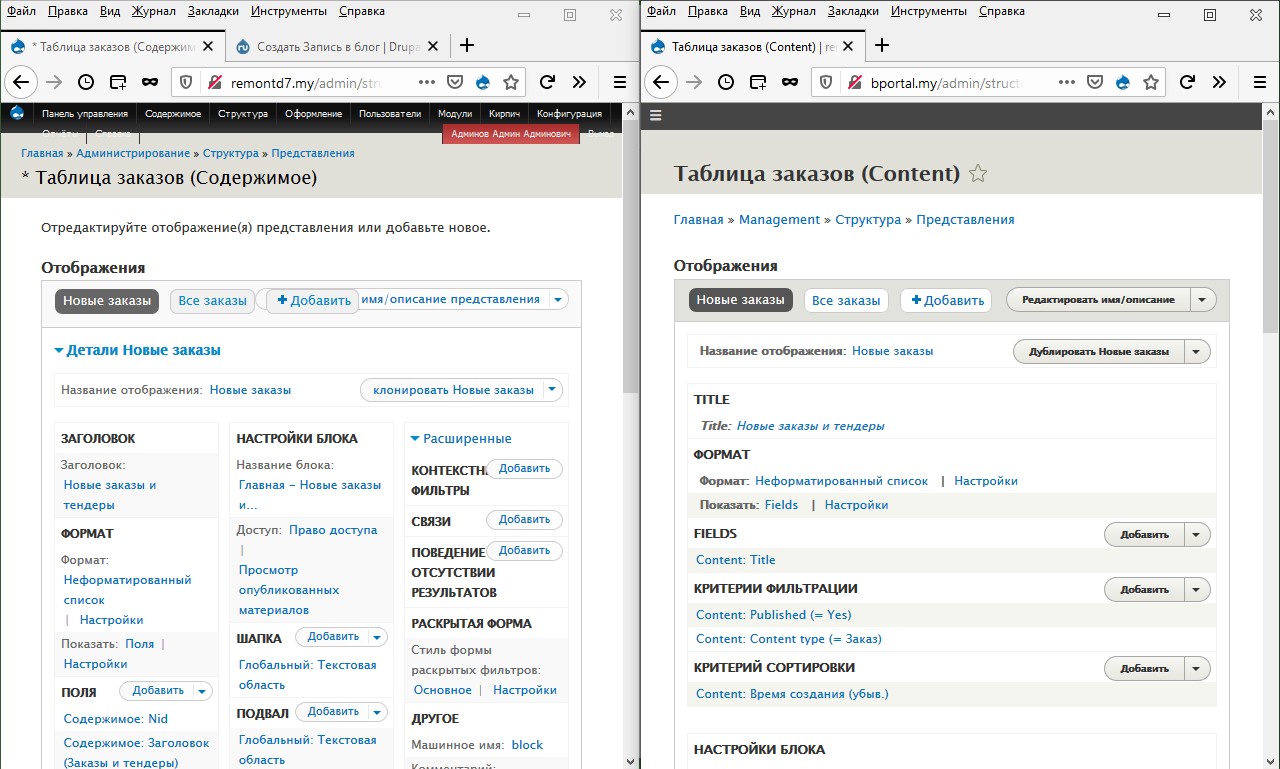Add to shortcuts star beside Таблица заказов (Content)
The width and height of the screenshot is (1280, 769).
coord(978,174)
